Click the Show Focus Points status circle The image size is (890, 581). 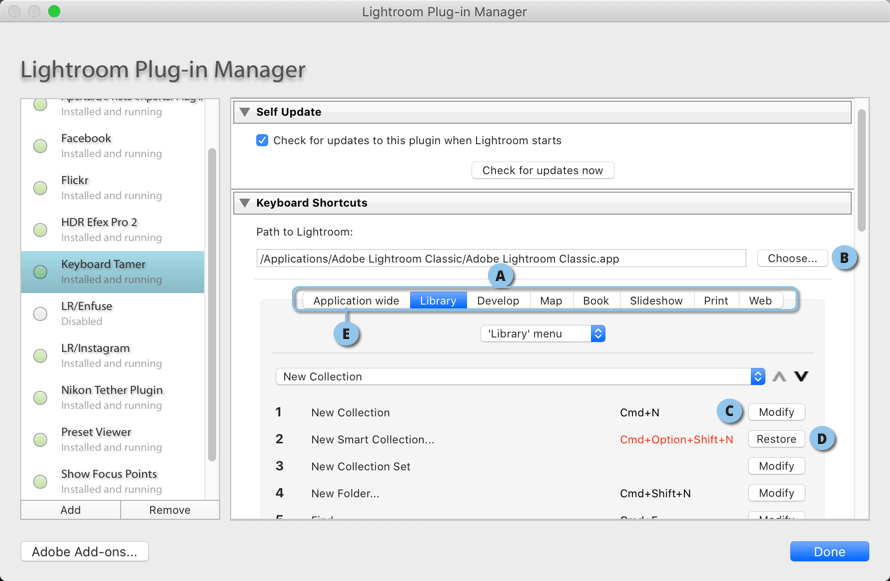click(x=40, y=482)
